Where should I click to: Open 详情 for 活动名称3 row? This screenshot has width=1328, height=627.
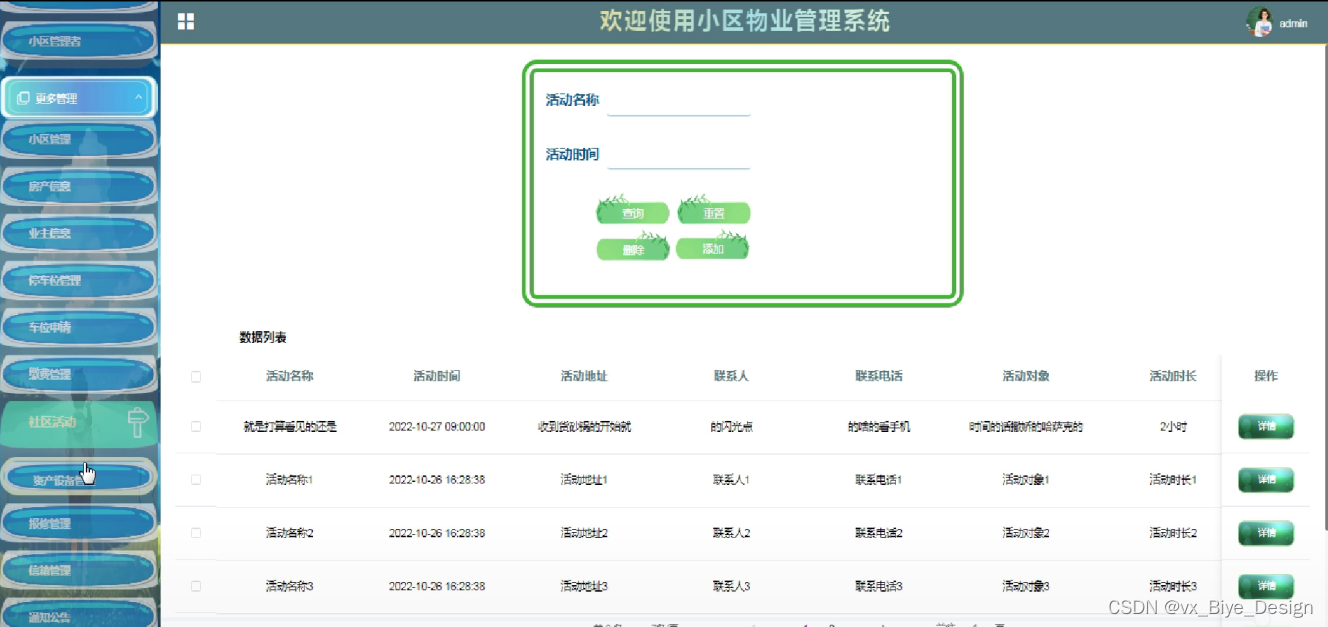[1266, 586]
